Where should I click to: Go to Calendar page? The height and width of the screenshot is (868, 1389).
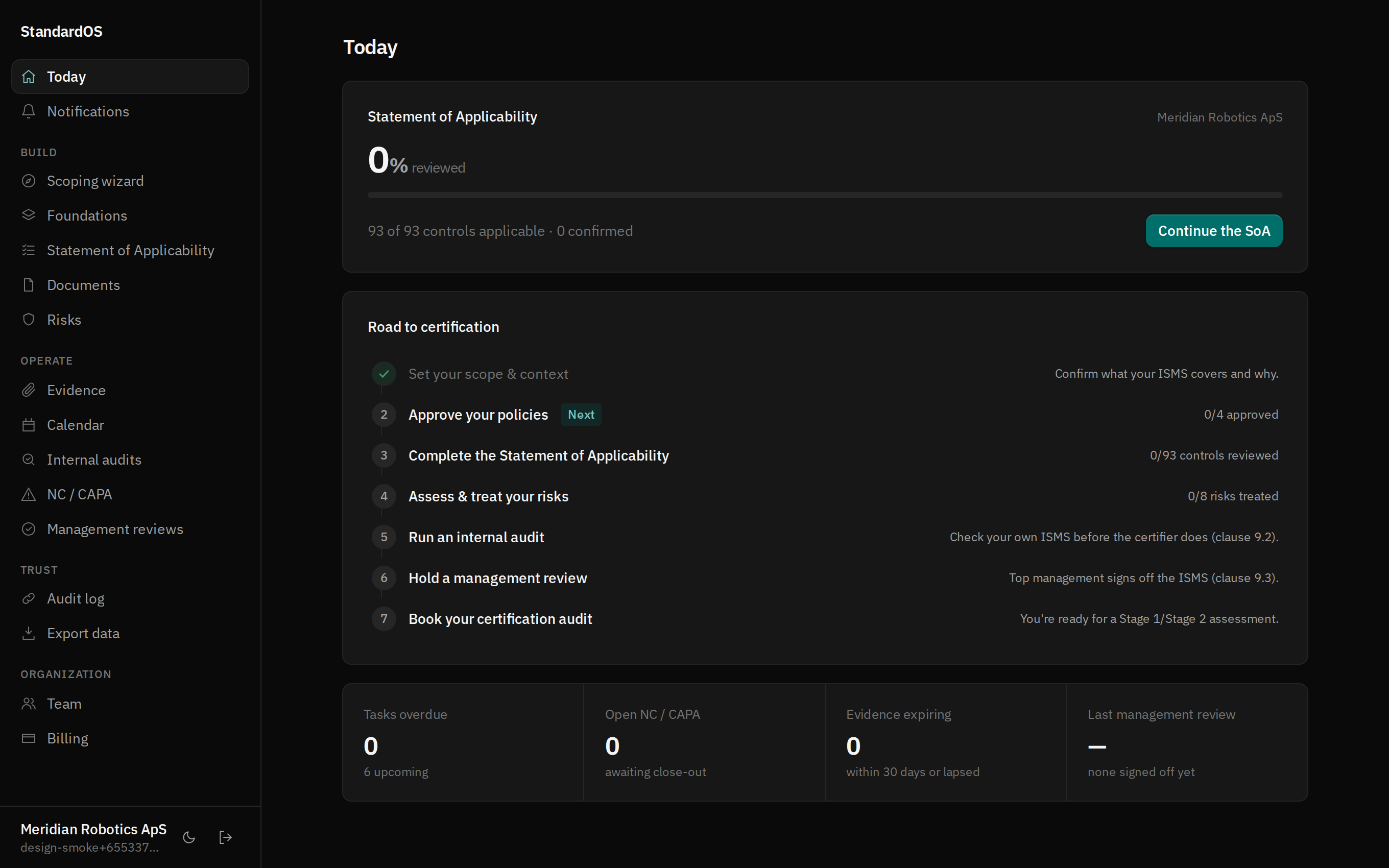130,425
